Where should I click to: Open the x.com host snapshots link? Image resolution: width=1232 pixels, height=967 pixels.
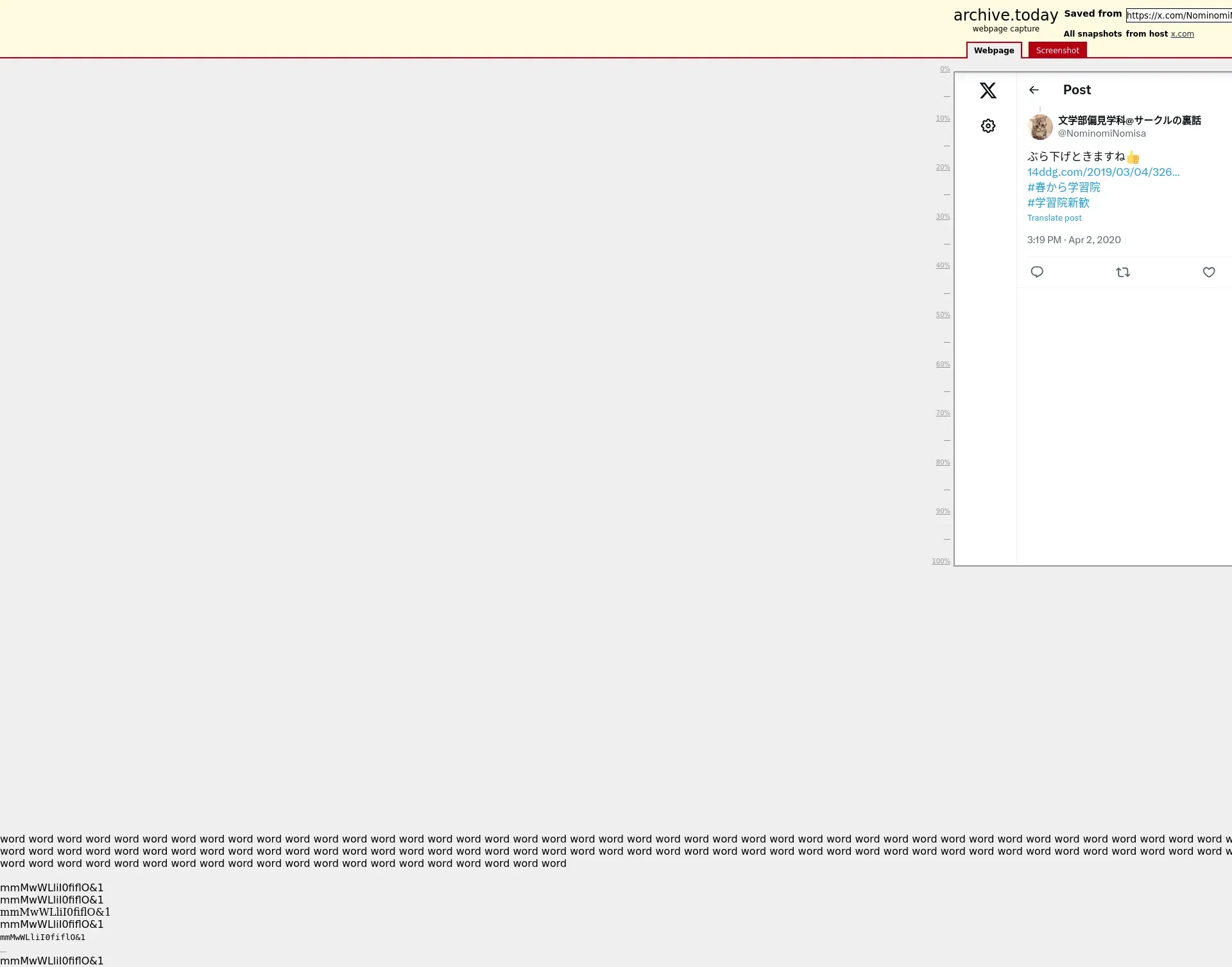(1181, 34)
